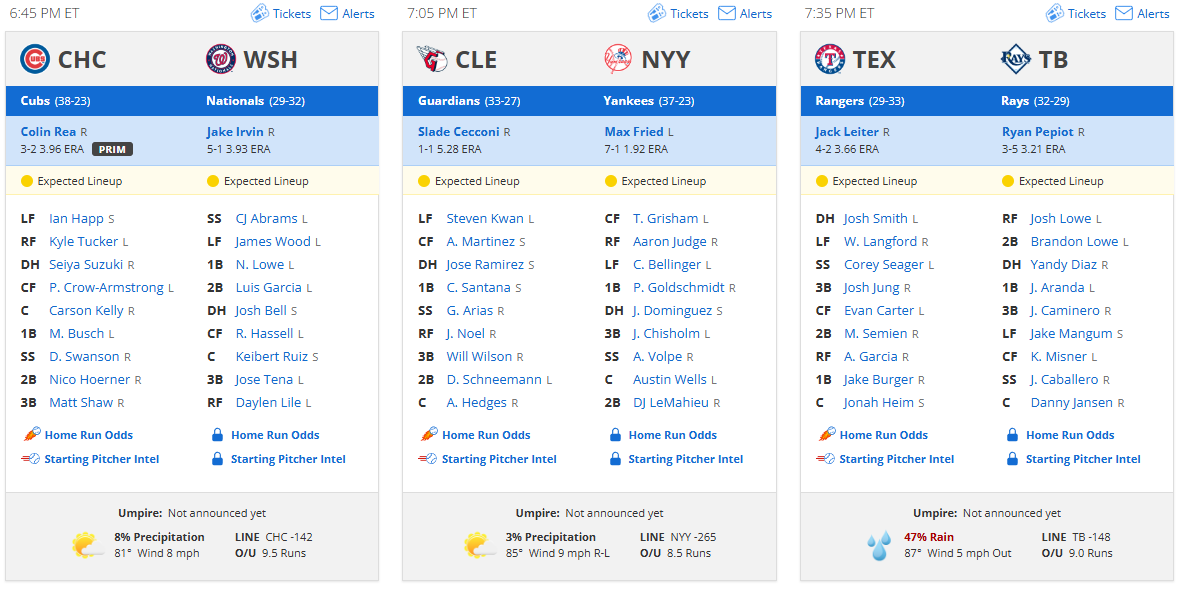Click the Rays team logo
Screen dimensions: 1183x595
click(x=1016, y=59)
